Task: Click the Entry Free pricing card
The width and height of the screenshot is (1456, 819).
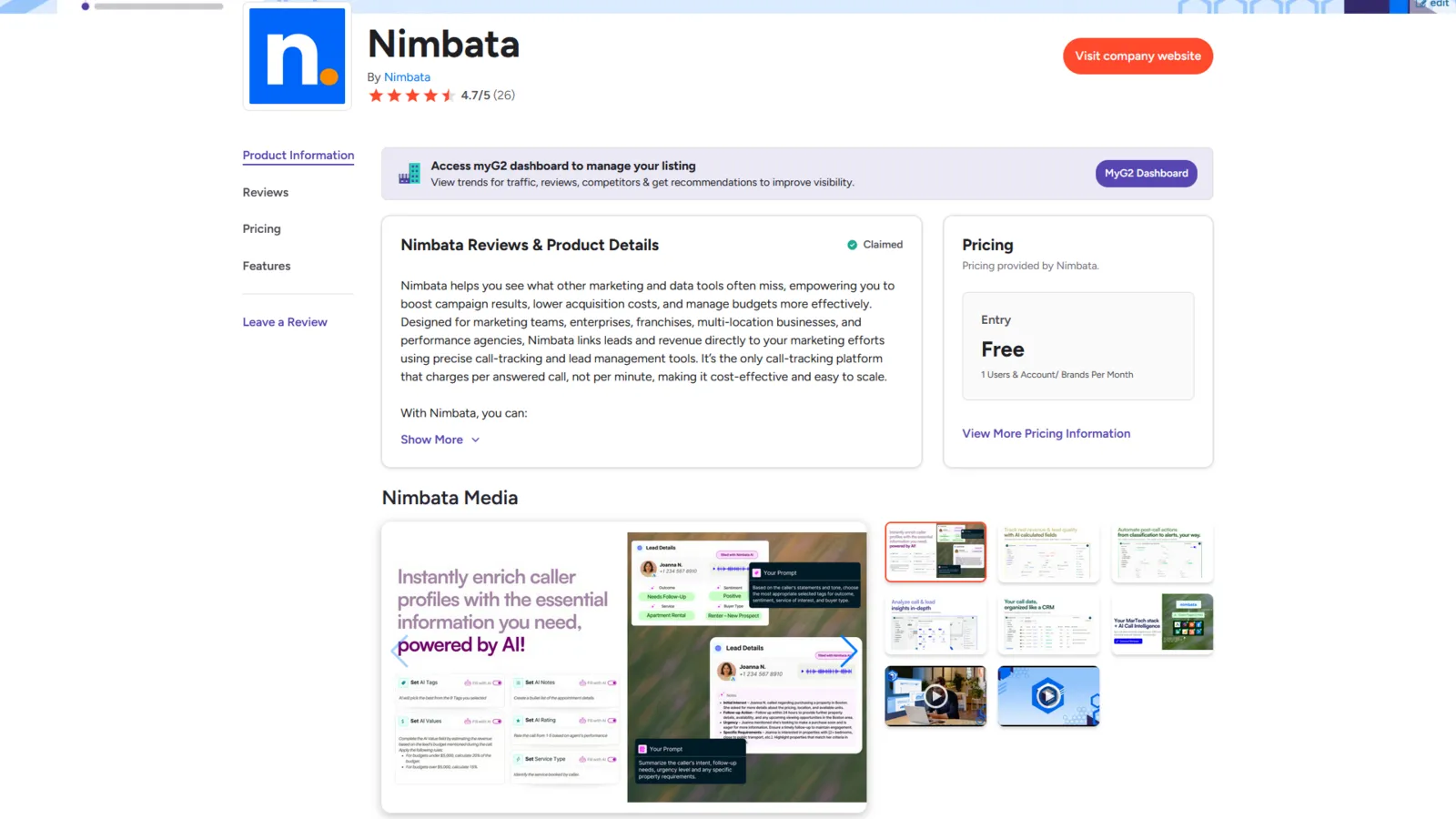Action: (x=1078, y=346)
